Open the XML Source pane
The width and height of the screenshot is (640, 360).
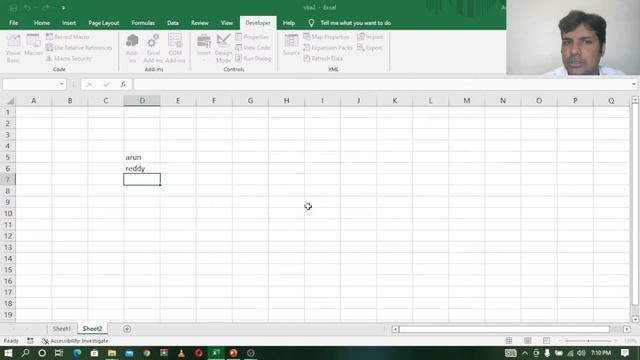click(291, 46)
